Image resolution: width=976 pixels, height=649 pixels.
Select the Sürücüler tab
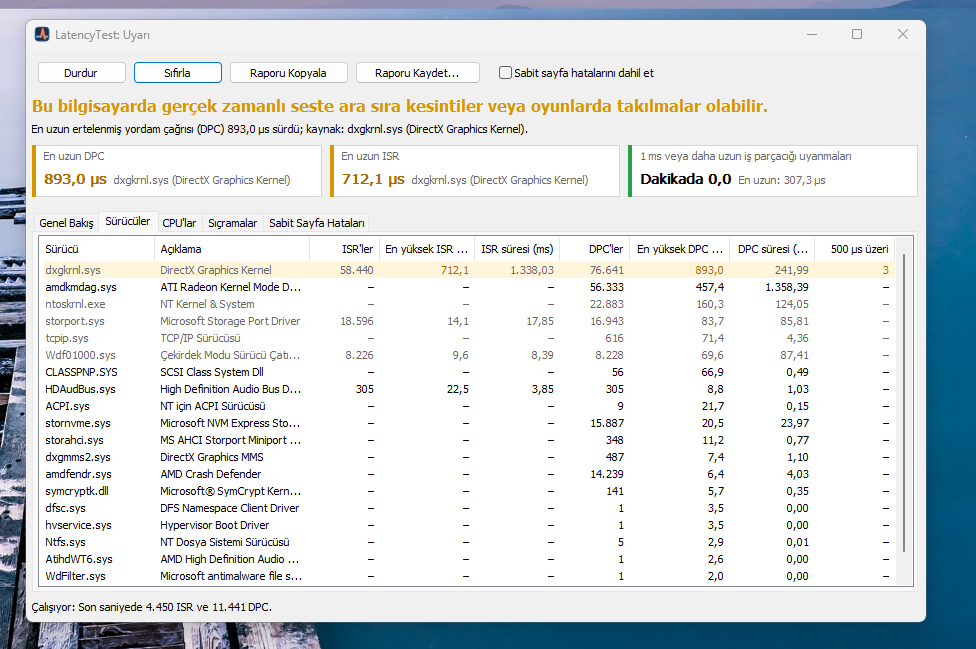128,222
